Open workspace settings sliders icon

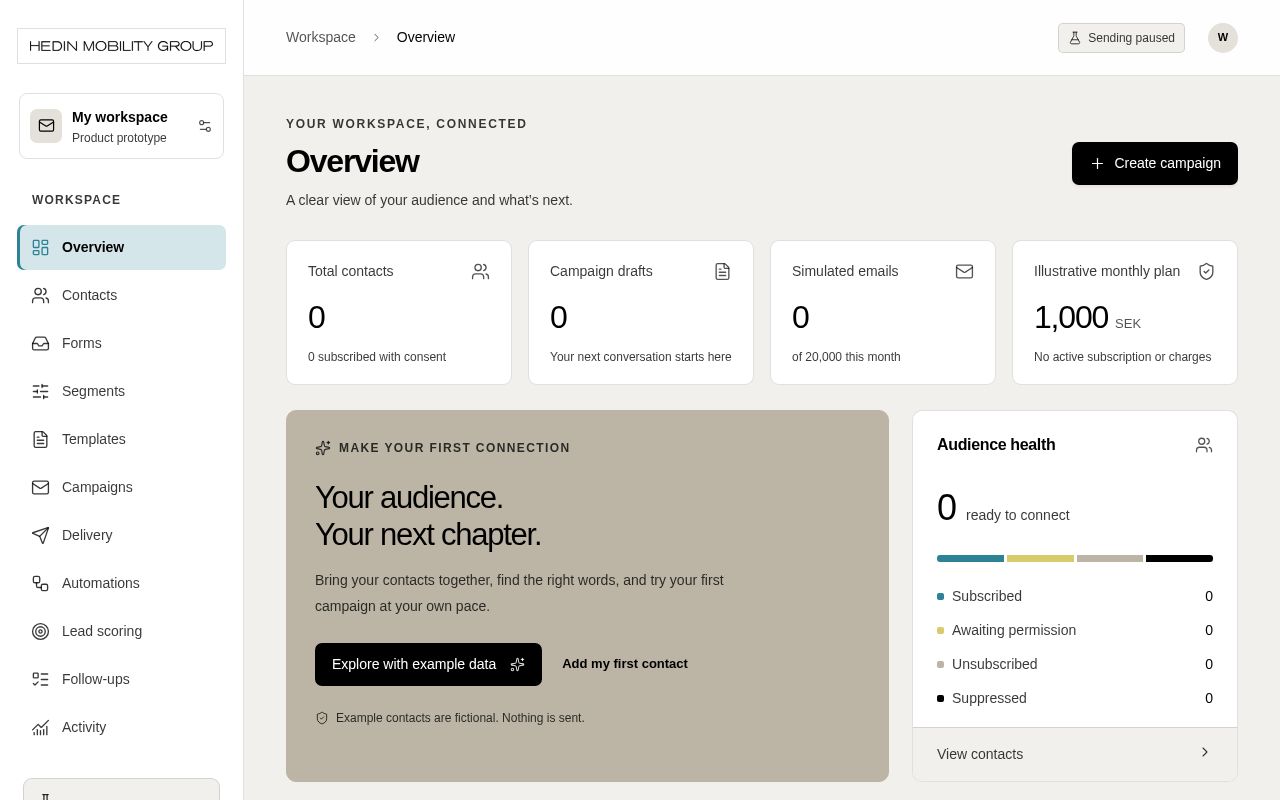tap(205, 126)
